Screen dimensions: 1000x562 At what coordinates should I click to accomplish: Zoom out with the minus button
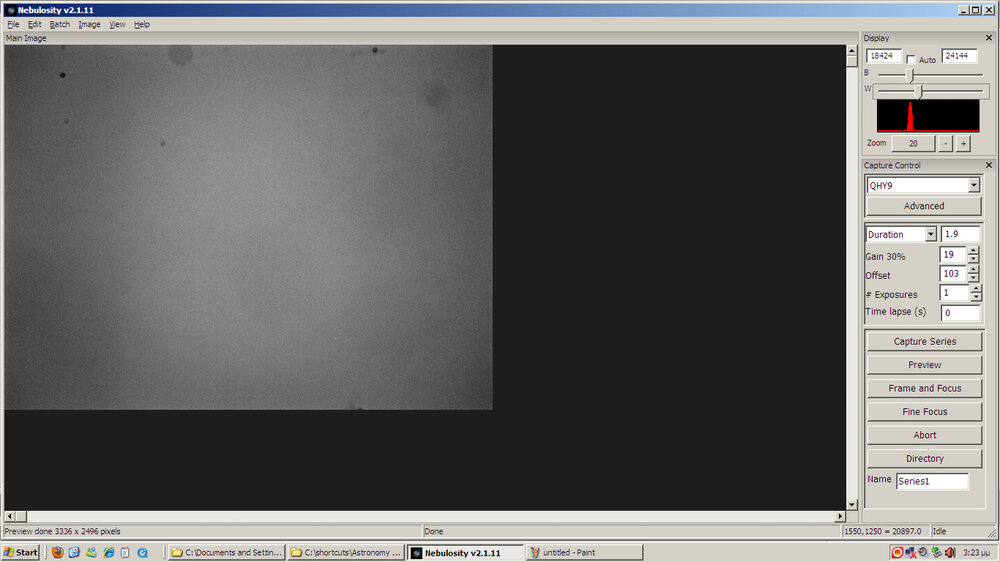tap(945, 144)
